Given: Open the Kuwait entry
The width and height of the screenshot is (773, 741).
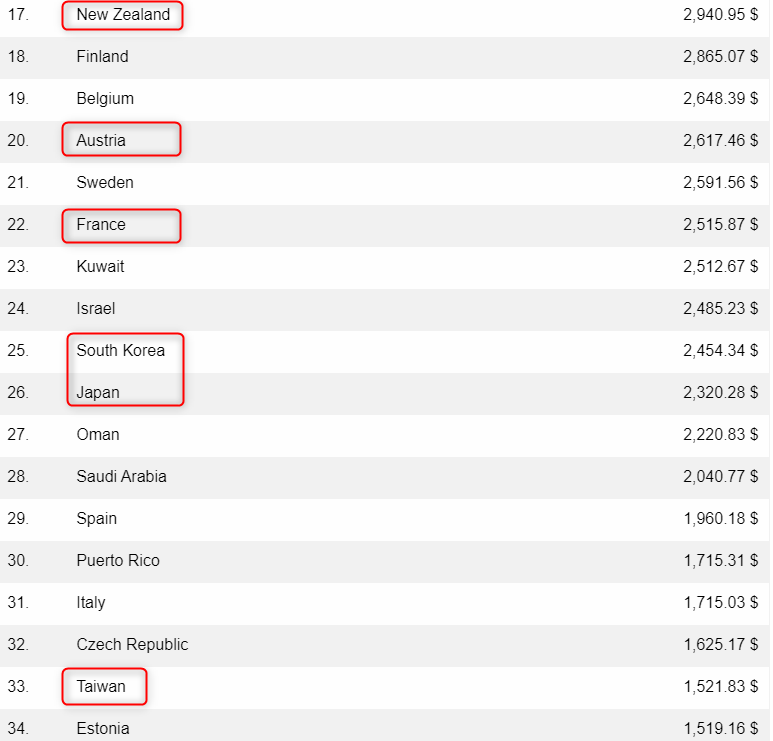Looking at the screenshot, I should click(x=385, y=267).
